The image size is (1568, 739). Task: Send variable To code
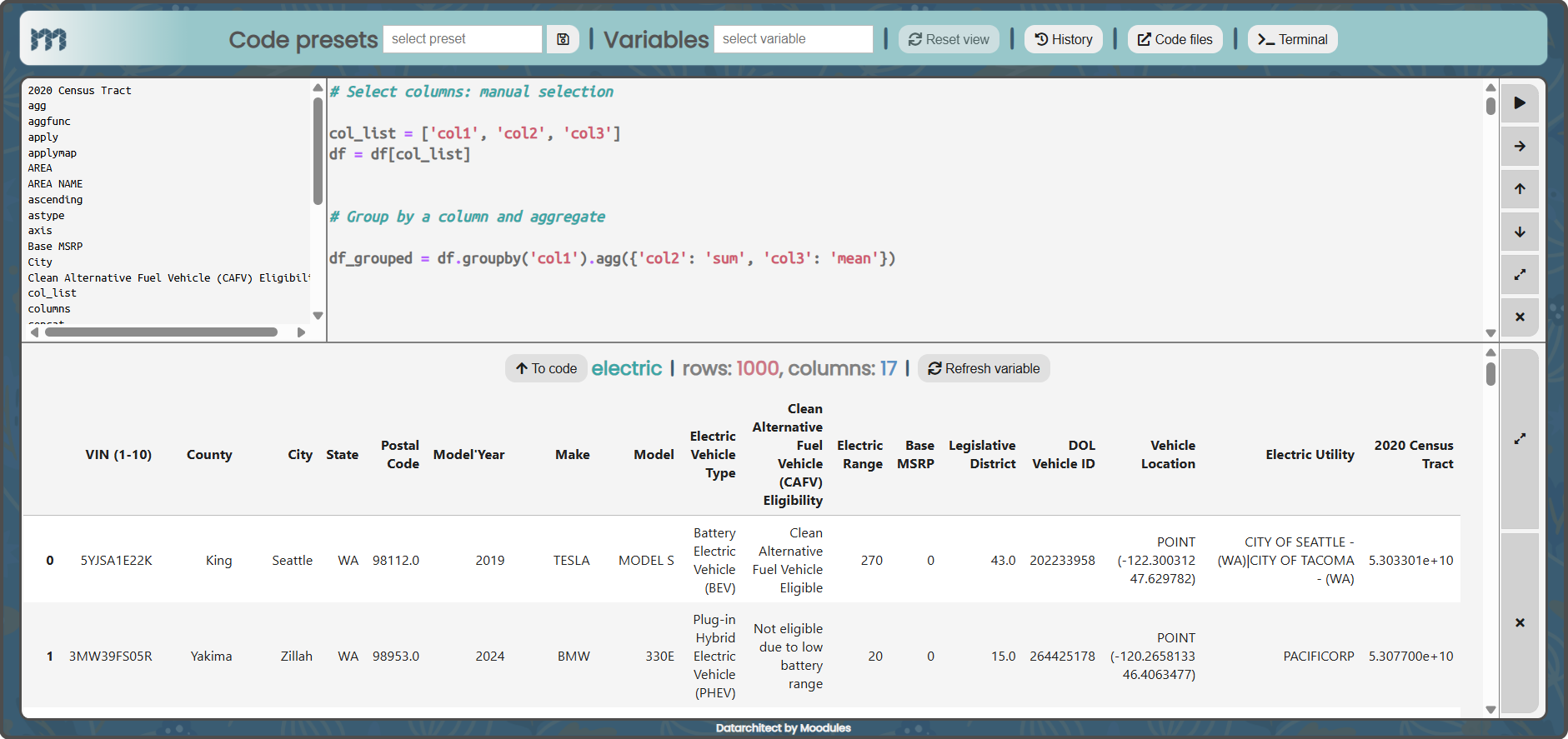pos(546,368)
